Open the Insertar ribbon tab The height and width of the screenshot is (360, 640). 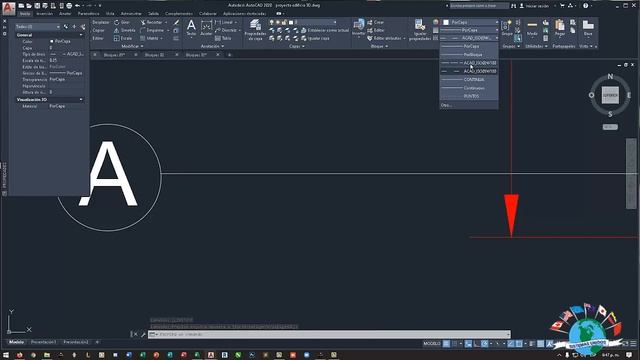[44, 13]
